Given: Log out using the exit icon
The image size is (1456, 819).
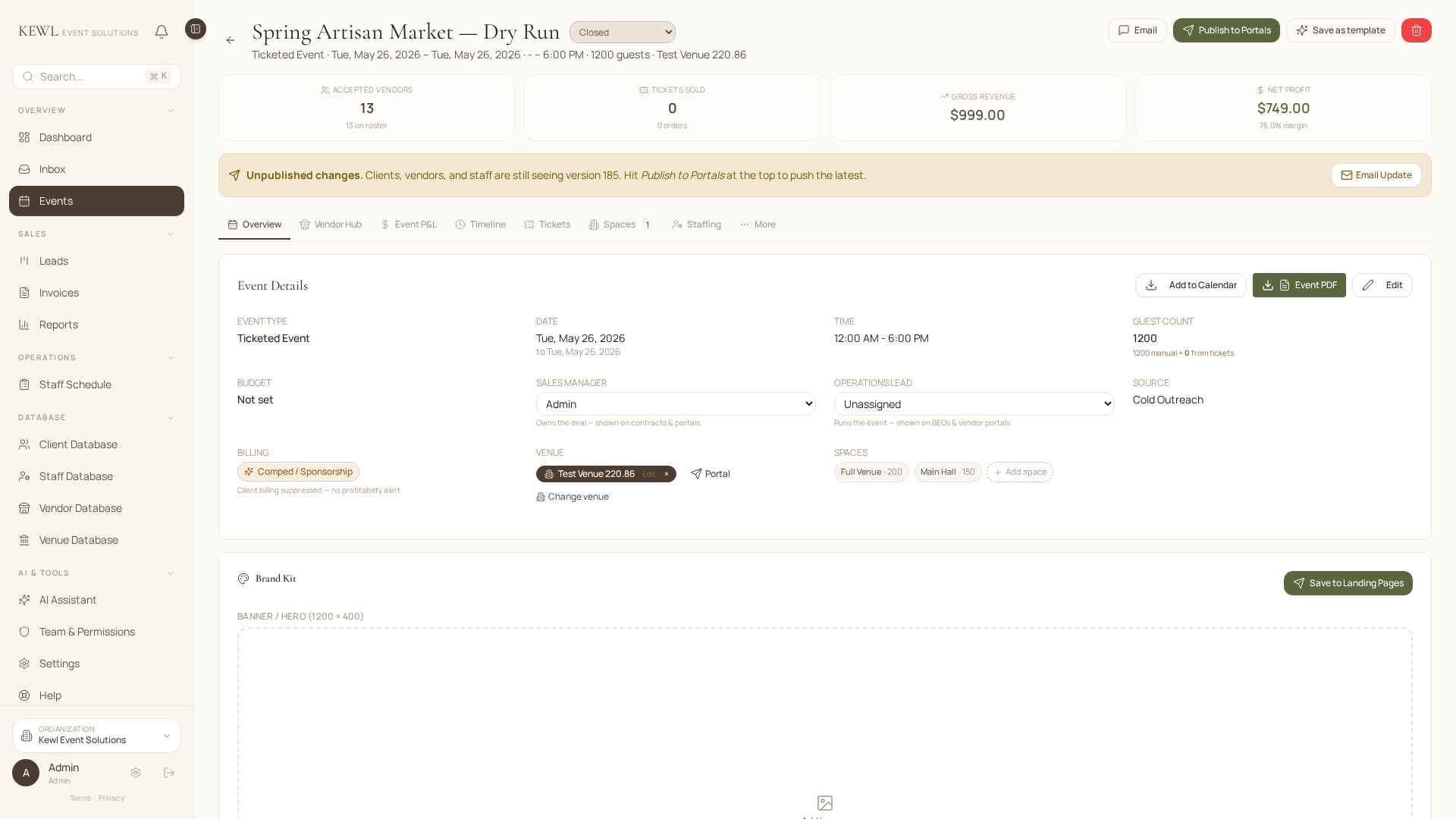Looking at the screenshot, I should point(169,773).
